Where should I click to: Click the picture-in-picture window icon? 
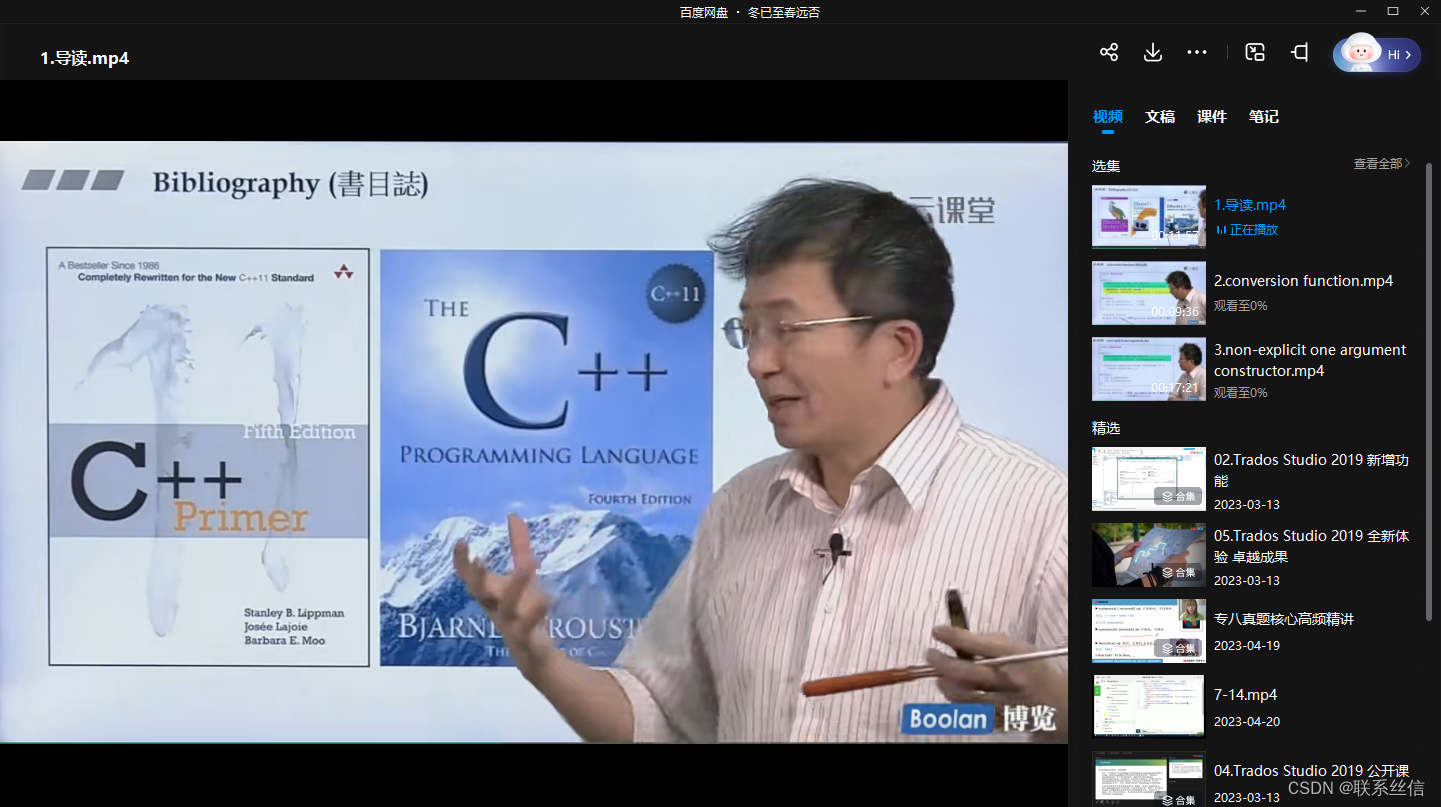1255,53
